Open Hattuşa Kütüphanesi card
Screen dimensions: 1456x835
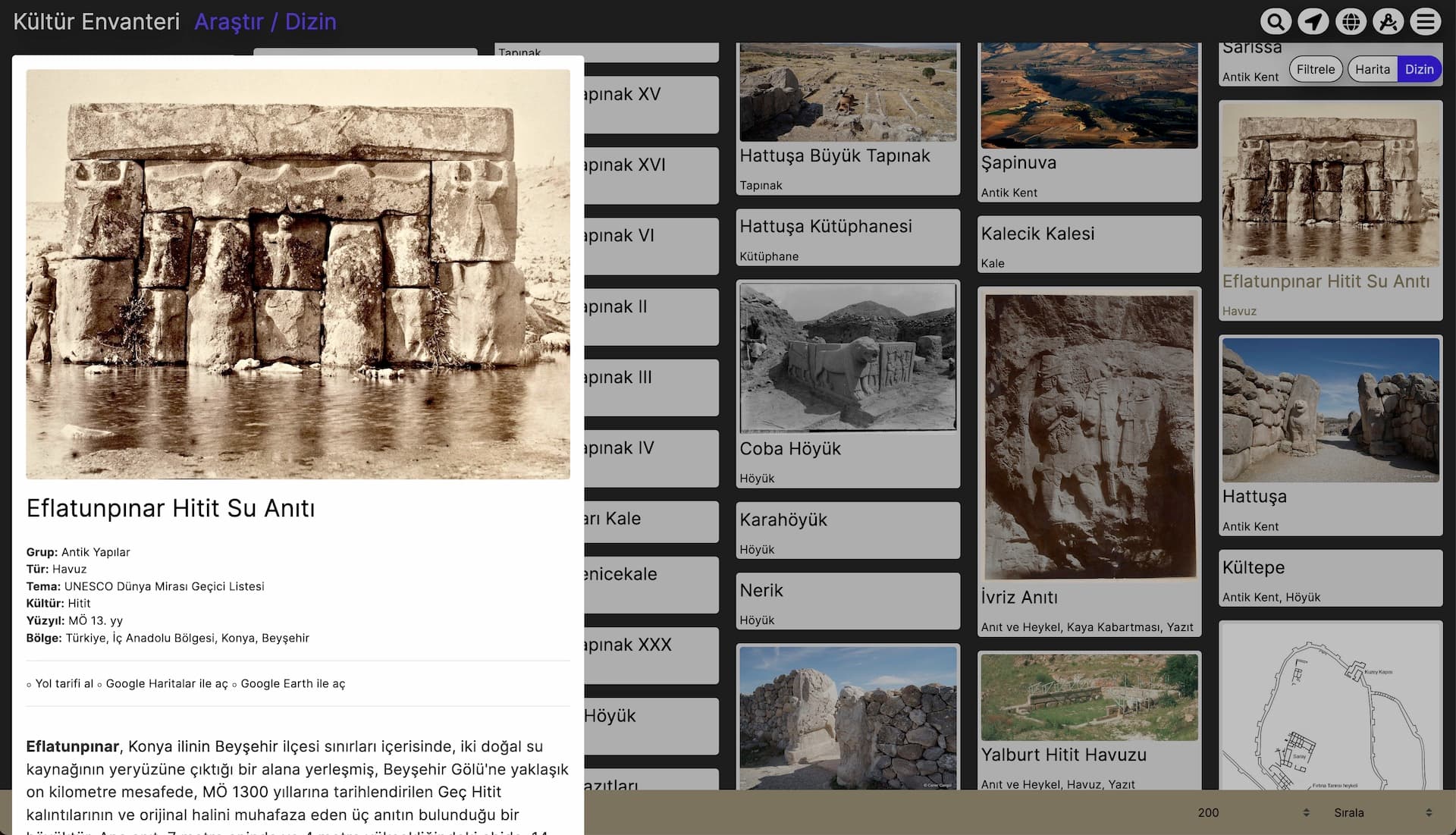(848, 237)
